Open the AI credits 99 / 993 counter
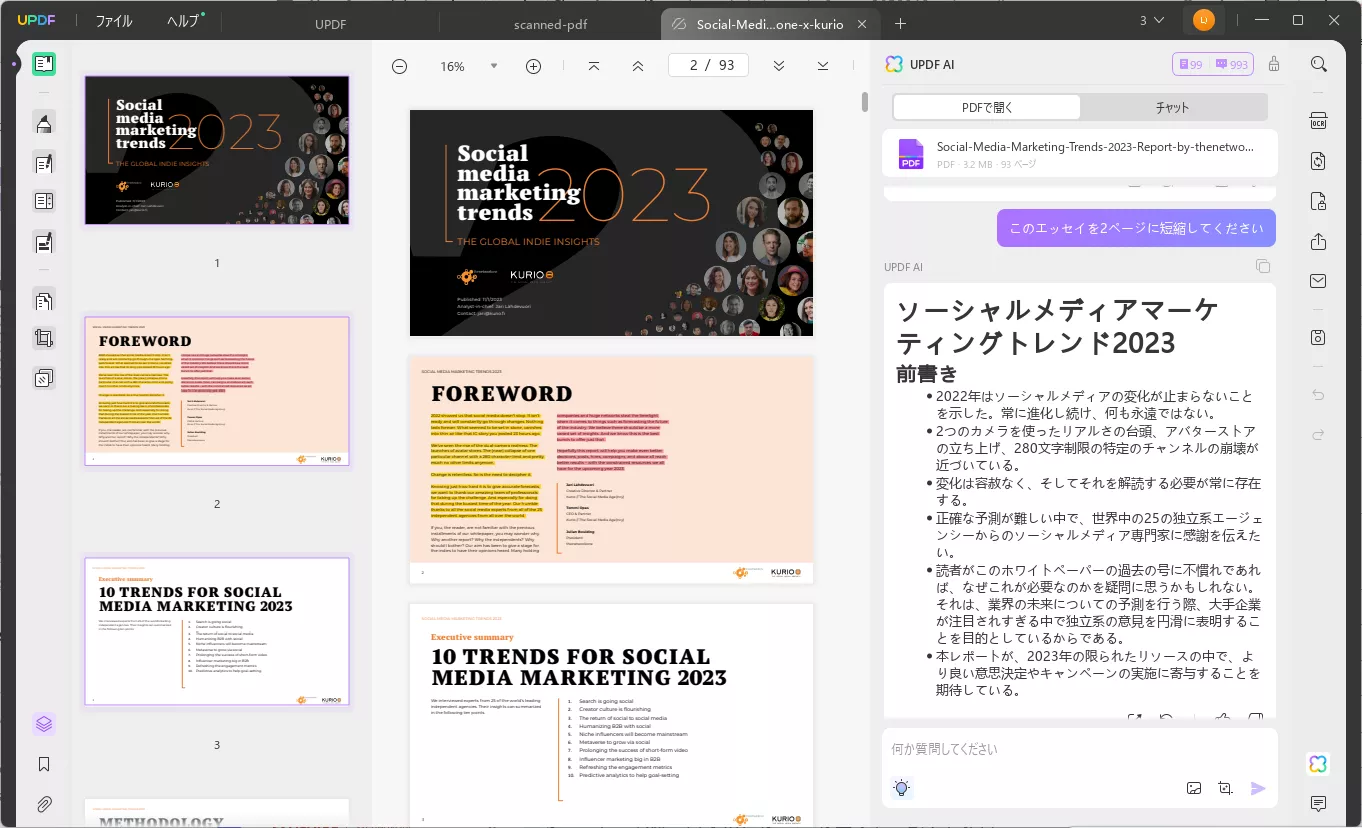The height and width of the screenshot is (828, 1362). [x=1213, y=64]
